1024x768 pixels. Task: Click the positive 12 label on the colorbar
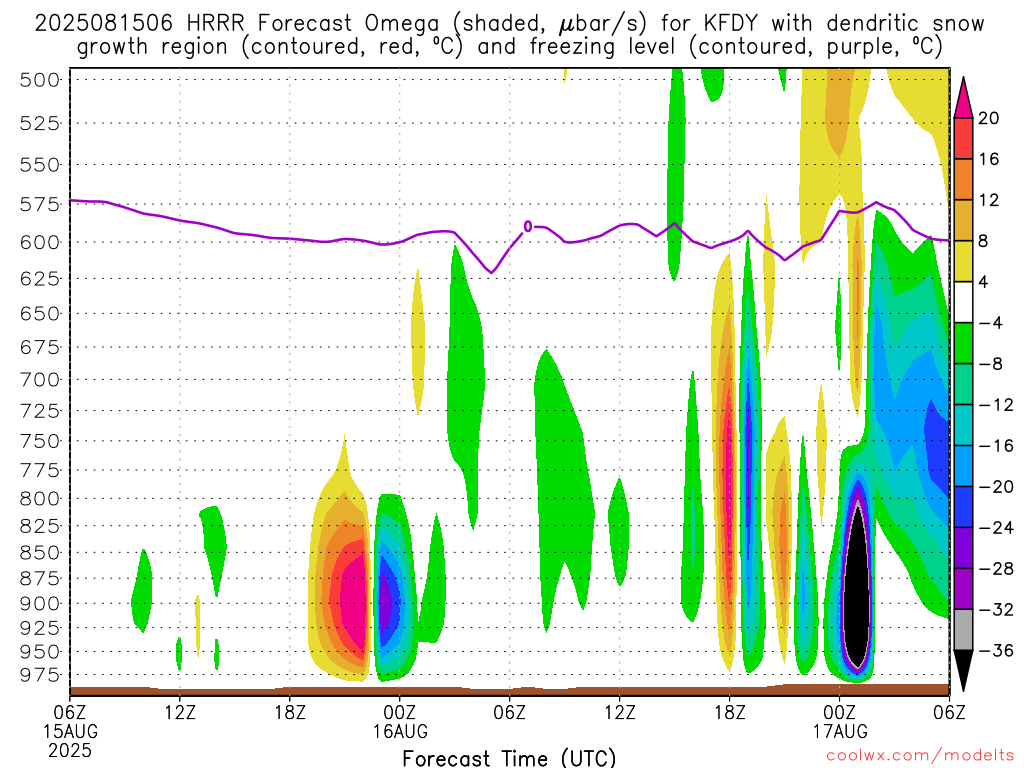coord(989,200)
